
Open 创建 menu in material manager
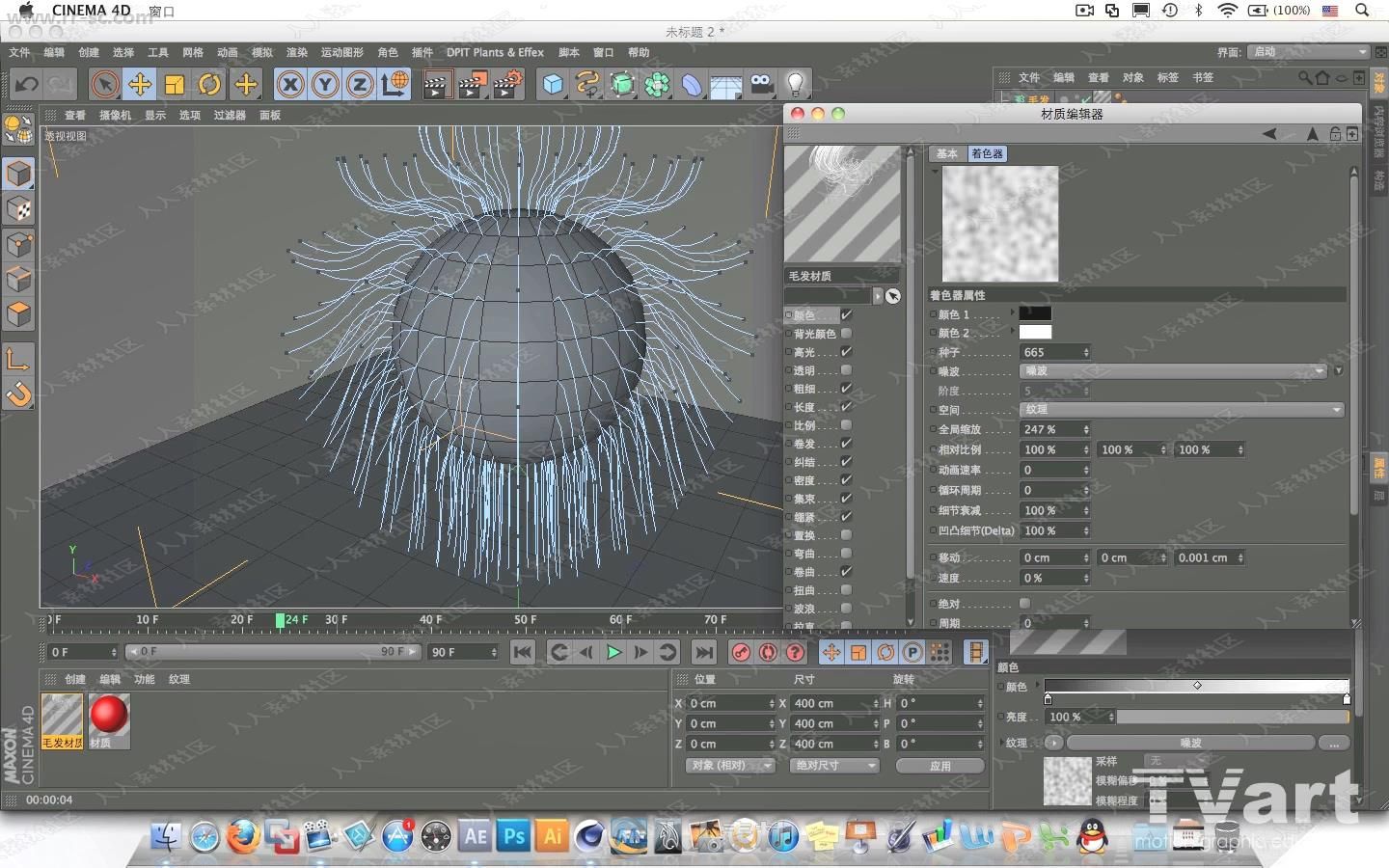coord(75,680)
